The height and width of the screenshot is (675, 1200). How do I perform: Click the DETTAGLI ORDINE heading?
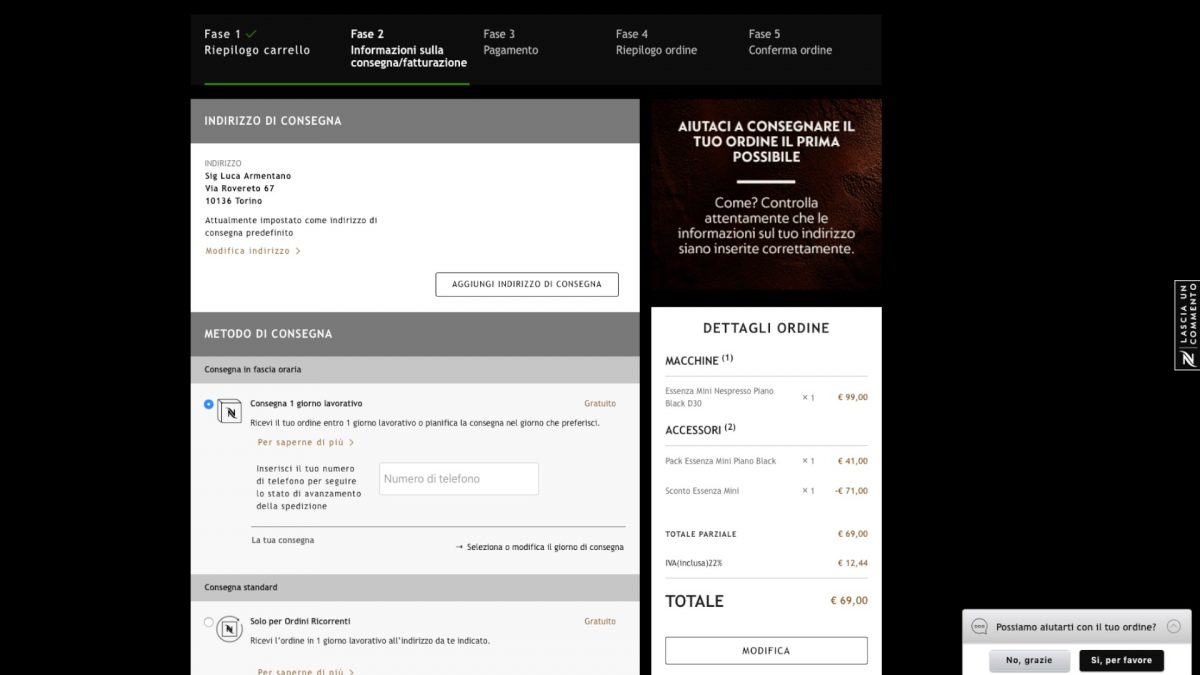tap(766, 328)
